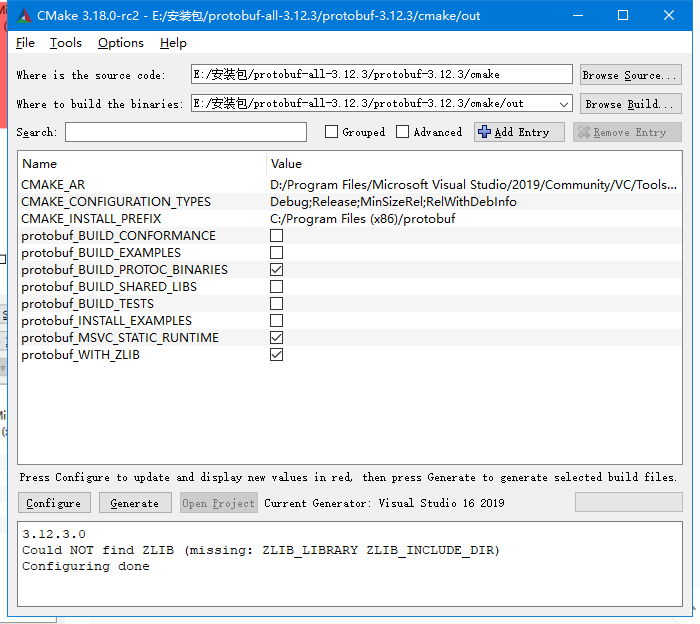This screenshot has height=624, width=700.
Task: Click the blue plus Add Entry icon
Action: 484,132
